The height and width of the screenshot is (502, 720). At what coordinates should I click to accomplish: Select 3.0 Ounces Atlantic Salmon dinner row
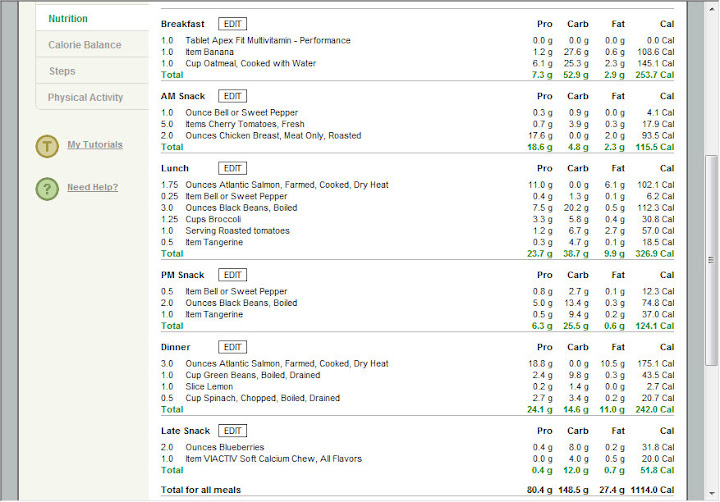(417, 363)
